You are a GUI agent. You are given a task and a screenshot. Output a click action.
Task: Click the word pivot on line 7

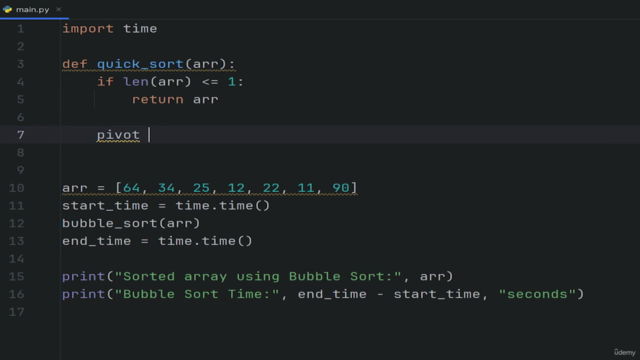118,135
